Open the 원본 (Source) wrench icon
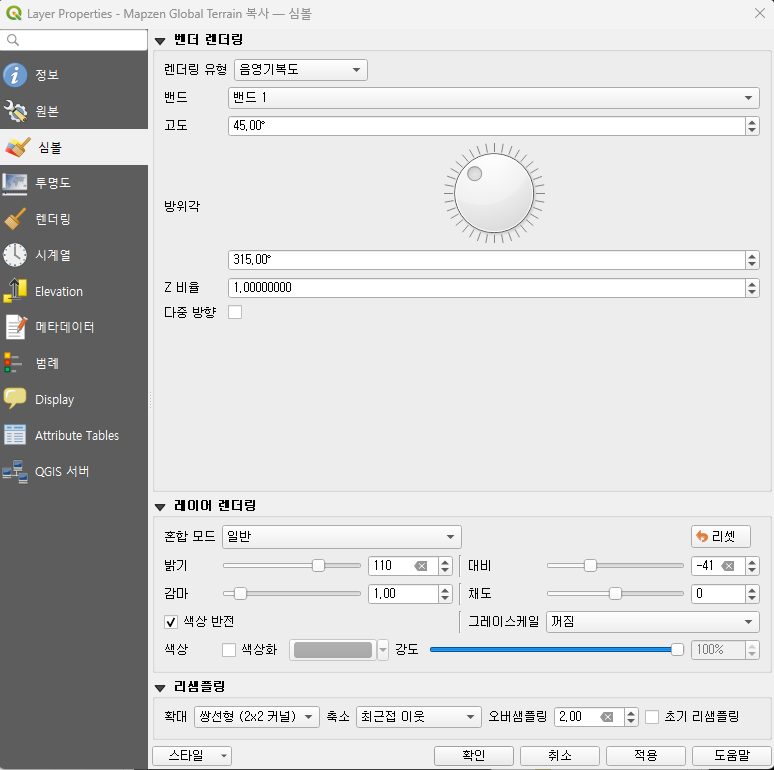The height and width of the screenshot is (770, 774). tap(15, 111)
